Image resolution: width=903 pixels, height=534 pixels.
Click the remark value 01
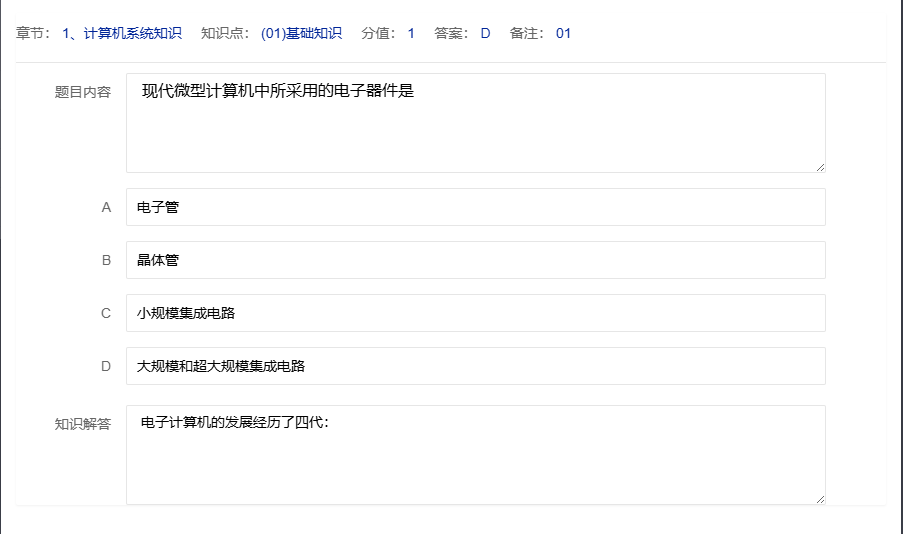click(x=563, y=33)
